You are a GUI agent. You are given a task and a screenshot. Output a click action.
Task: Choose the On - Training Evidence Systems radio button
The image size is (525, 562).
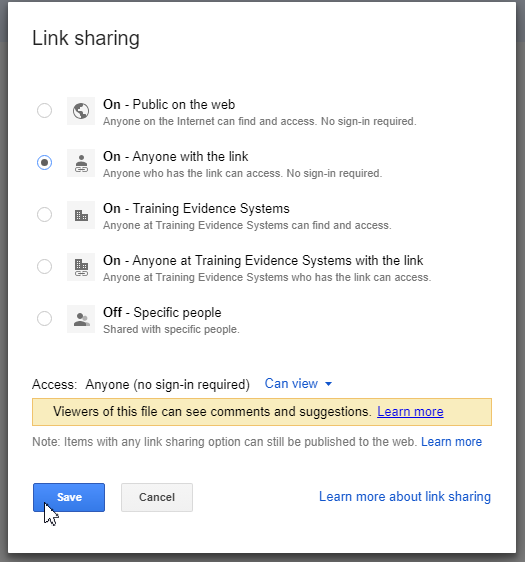tap(44, 214)
